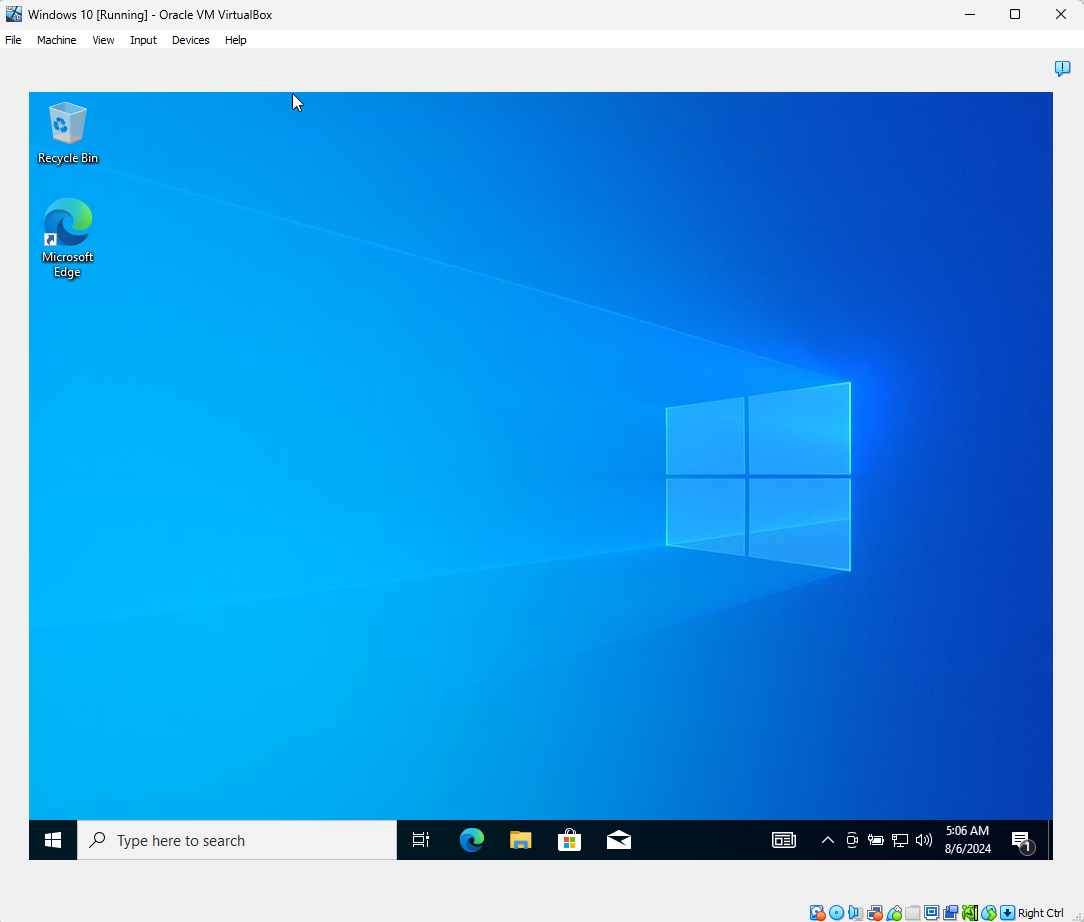Click the clock showing 5:06 AM

click(968, 840)
